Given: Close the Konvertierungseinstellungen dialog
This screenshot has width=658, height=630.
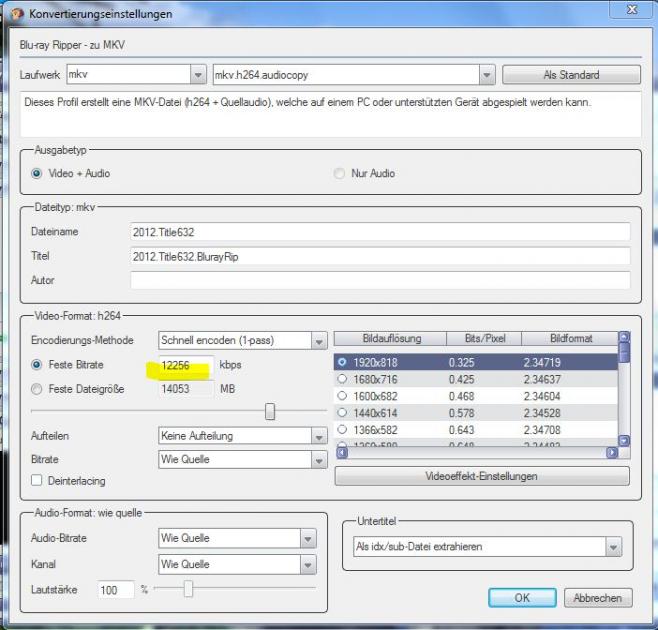Looking at the screenshot, I should tap(632, 10).
